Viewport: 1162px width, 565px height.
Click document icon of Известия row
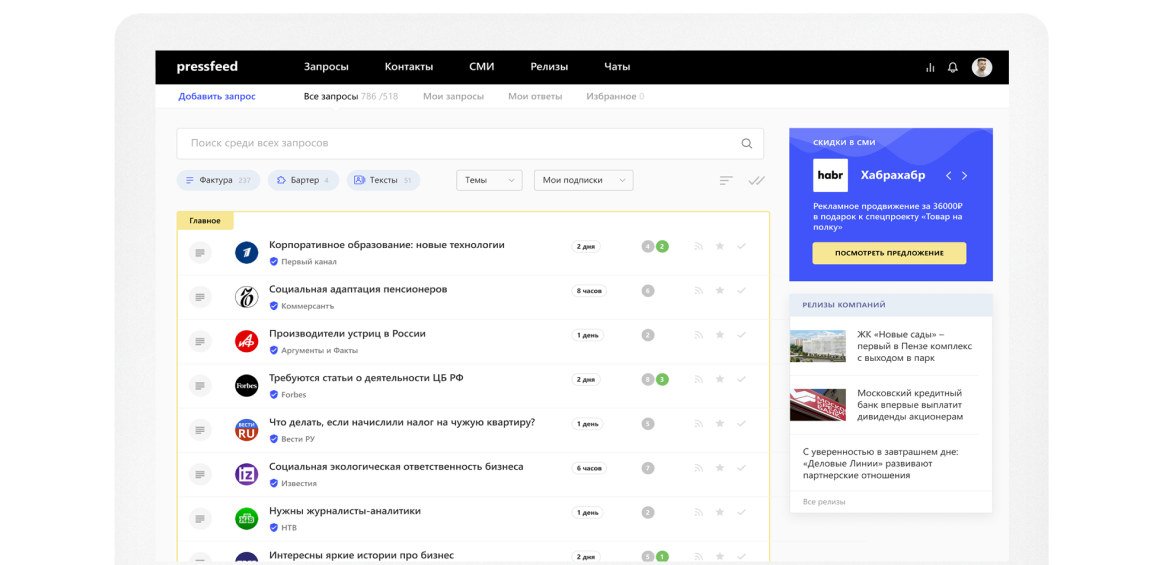click(x=200, y=475)
